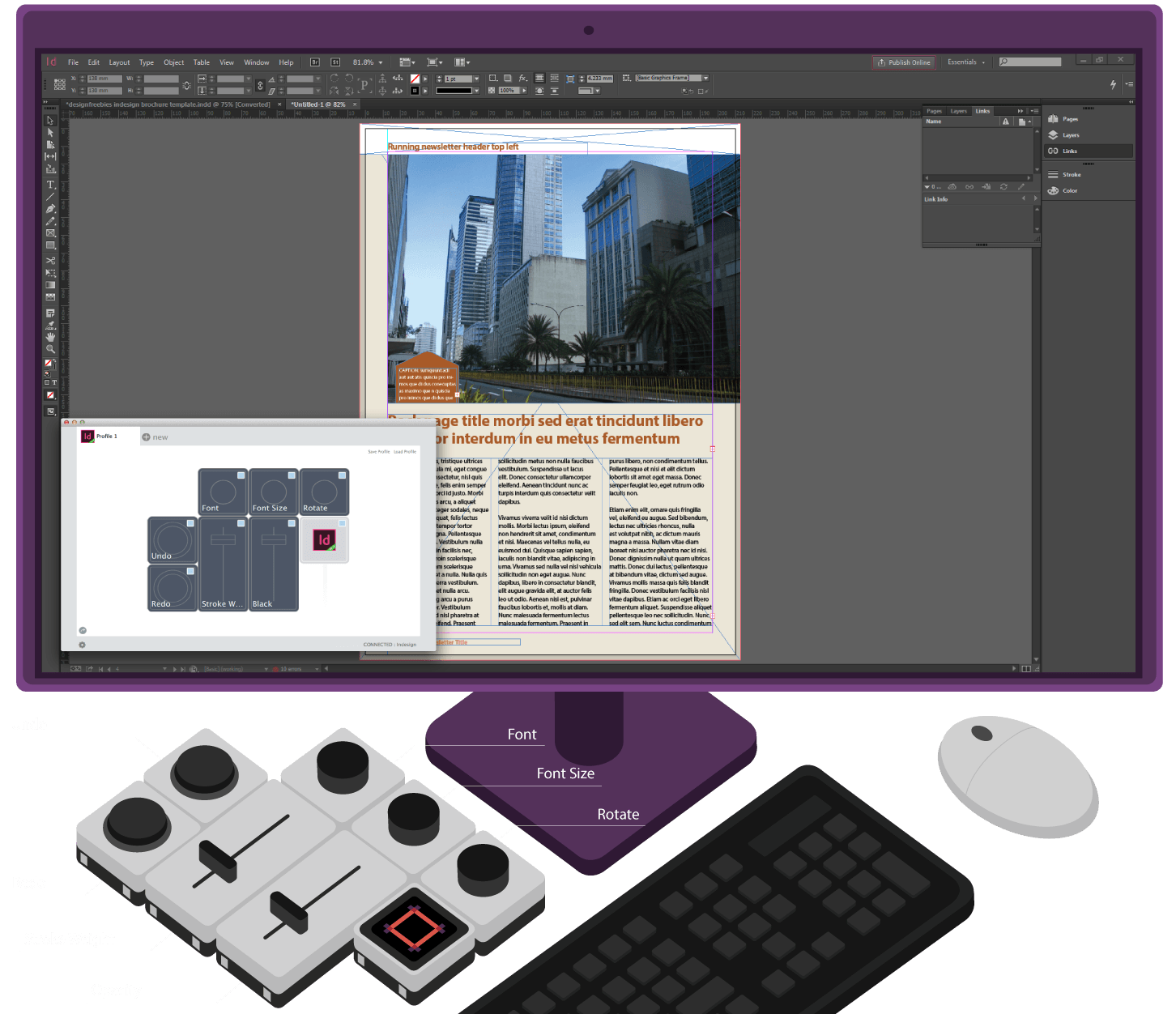
Task: Open the Object menu
Action: coord(173,62)
